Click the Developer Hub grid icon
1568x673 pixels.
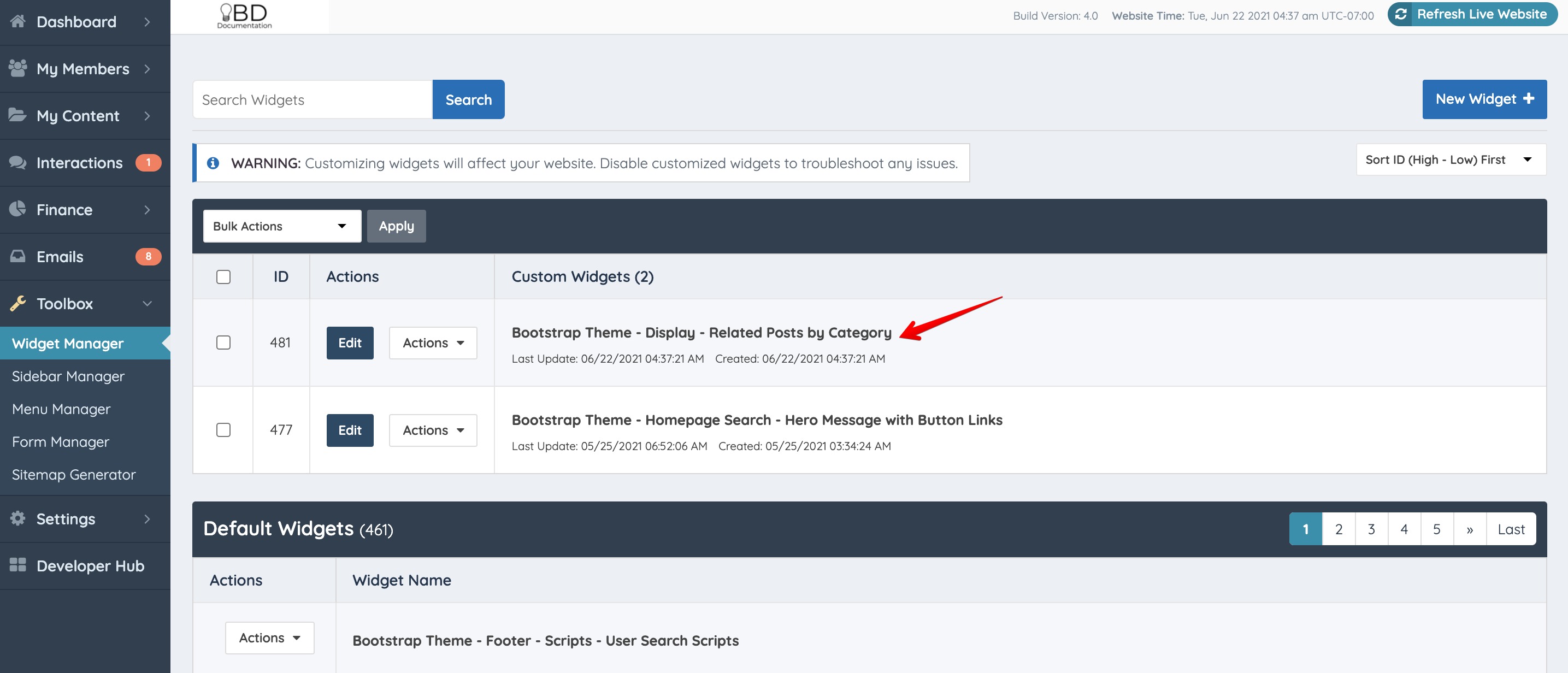(x=17, y=565)
